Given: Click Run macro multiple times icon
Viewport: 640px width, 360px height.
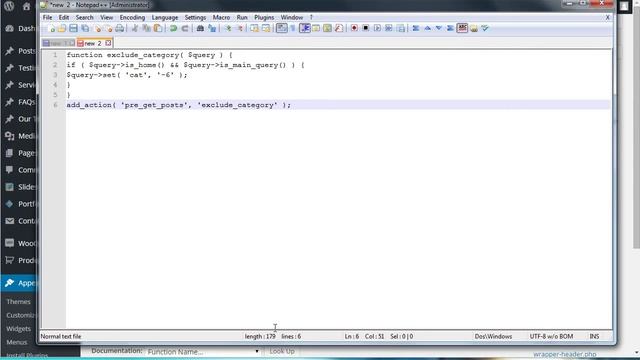Looking at the screenshot, I should pyautogui.click(x=389, y=28).
